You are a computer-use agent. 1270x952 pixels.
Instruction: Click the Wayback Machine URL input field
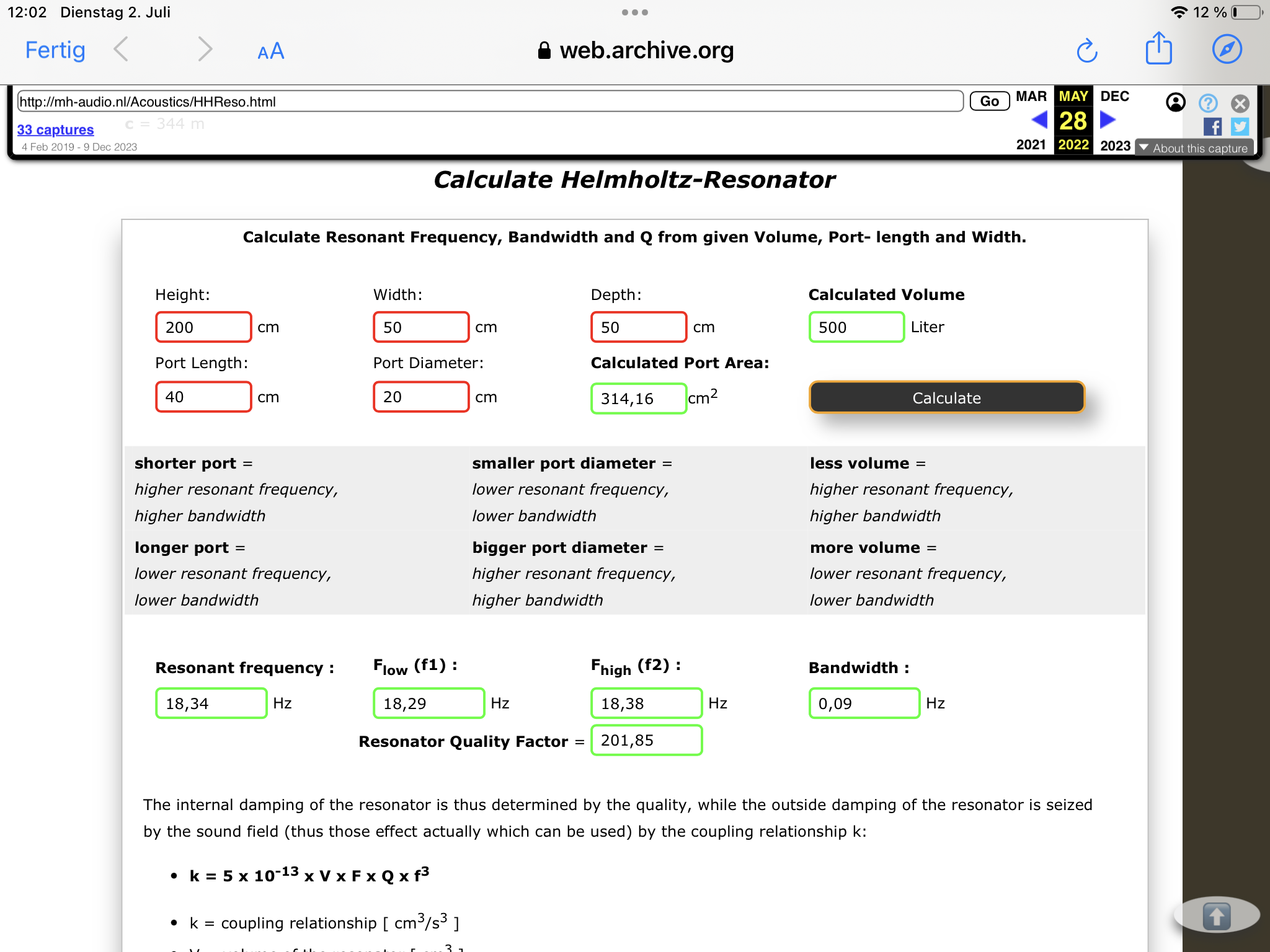[x=490, y=101]
